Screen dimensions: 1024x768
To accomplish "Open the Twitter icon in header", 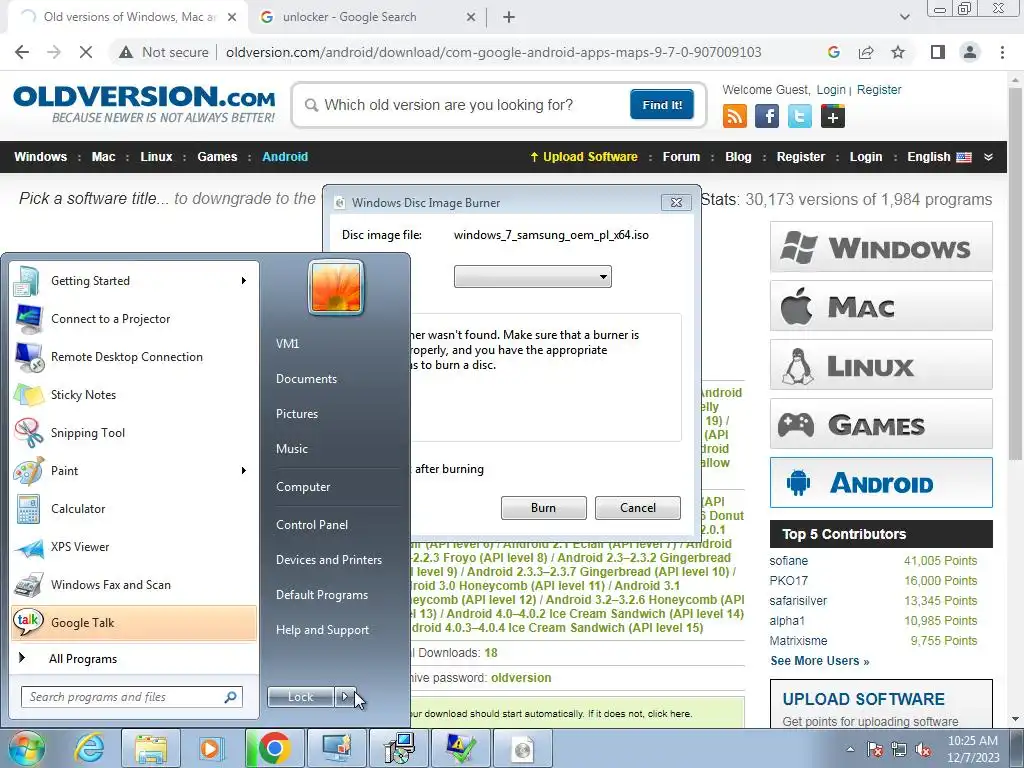I will (799, 116).
